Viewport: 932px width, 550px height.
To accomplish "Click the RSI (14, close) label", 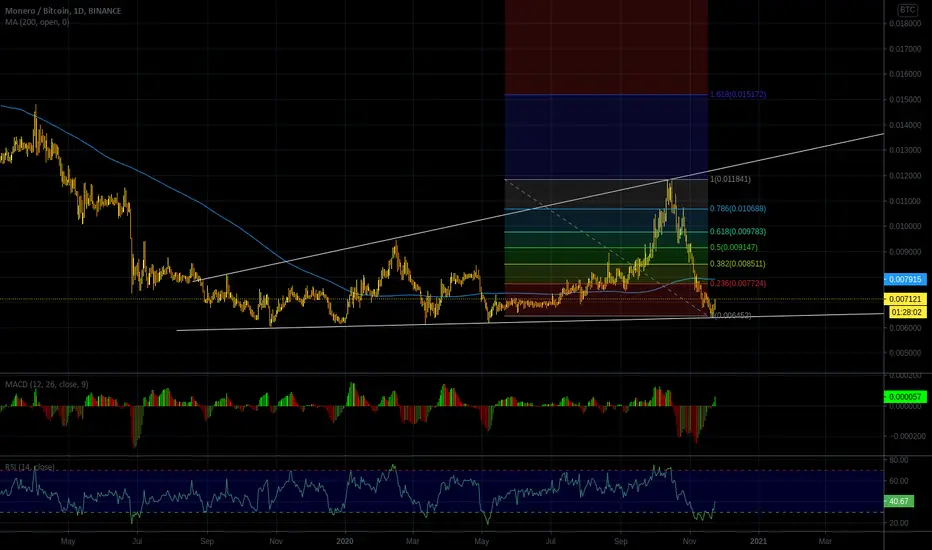I will click(x=30, y=467).
